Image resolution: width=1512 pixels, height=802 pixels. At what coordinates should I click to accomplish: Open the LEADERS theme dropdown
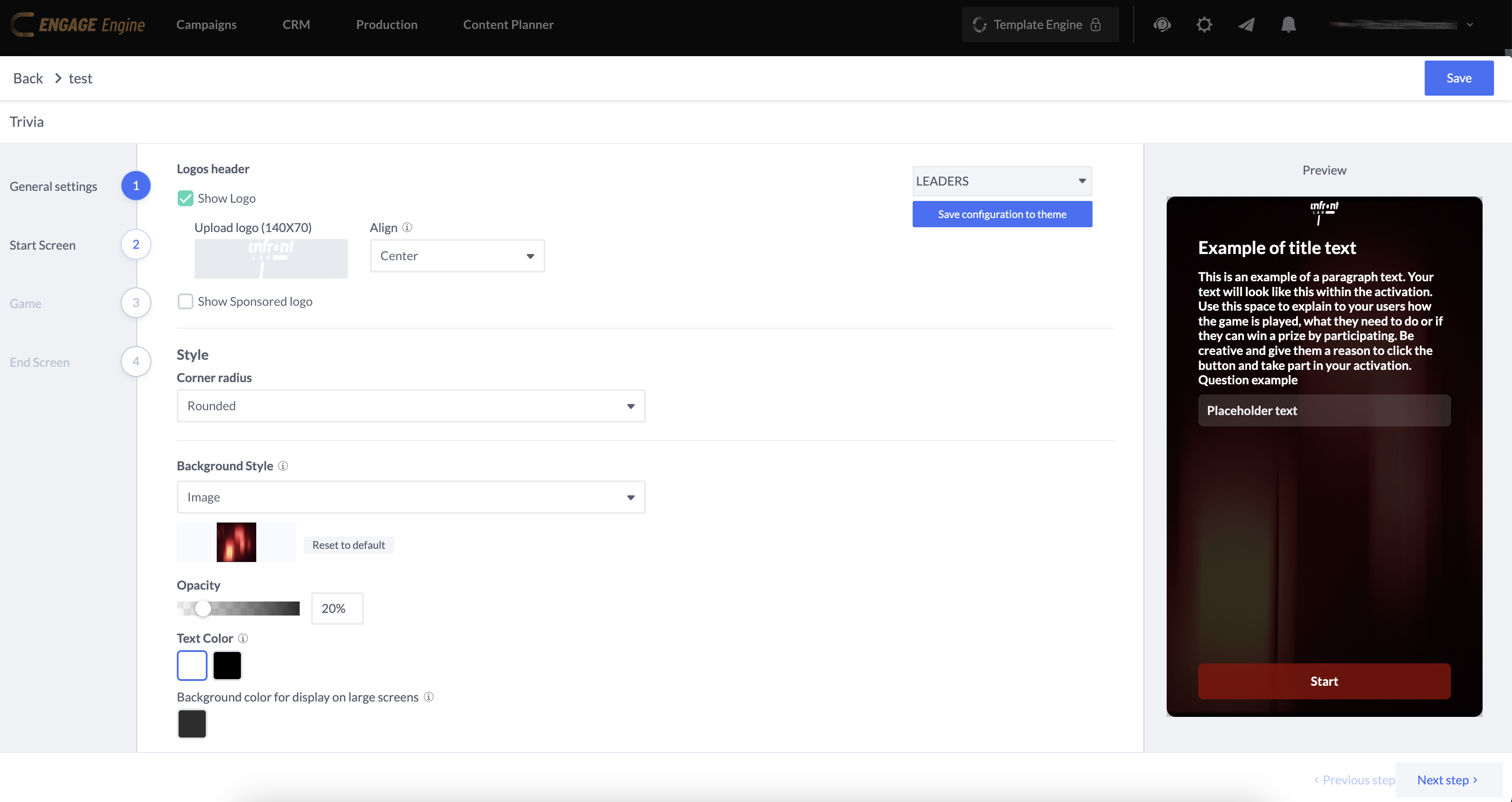pos(1001,181)
